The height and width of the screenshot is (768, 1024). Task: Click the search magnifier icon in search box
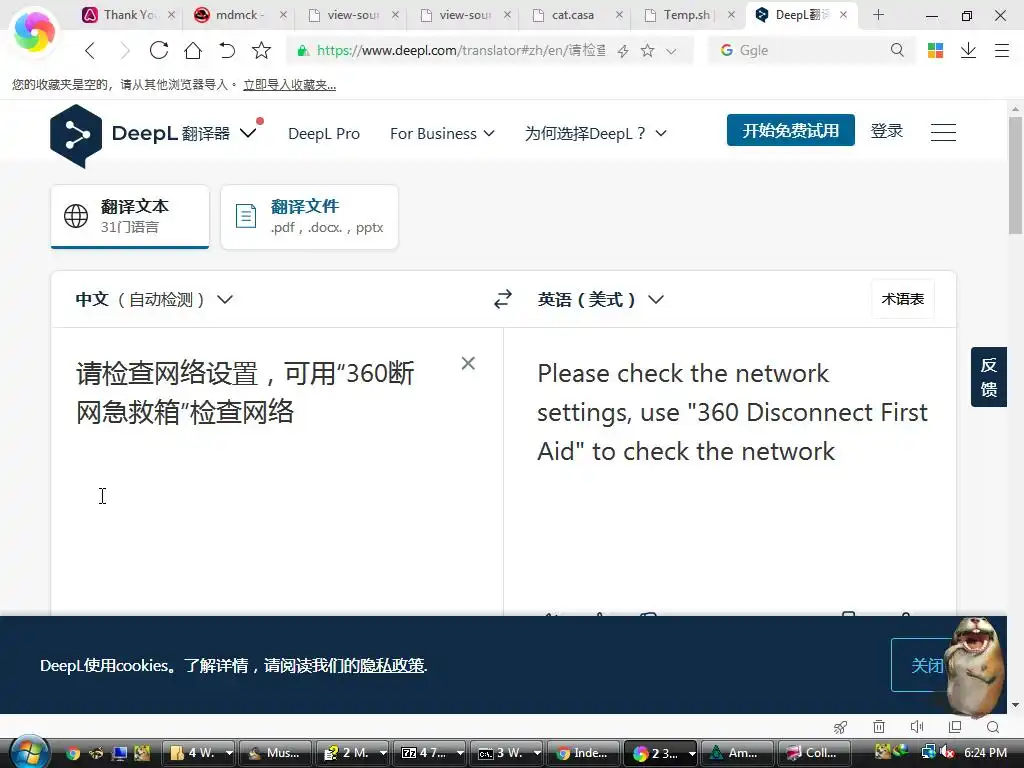point(897,50)
